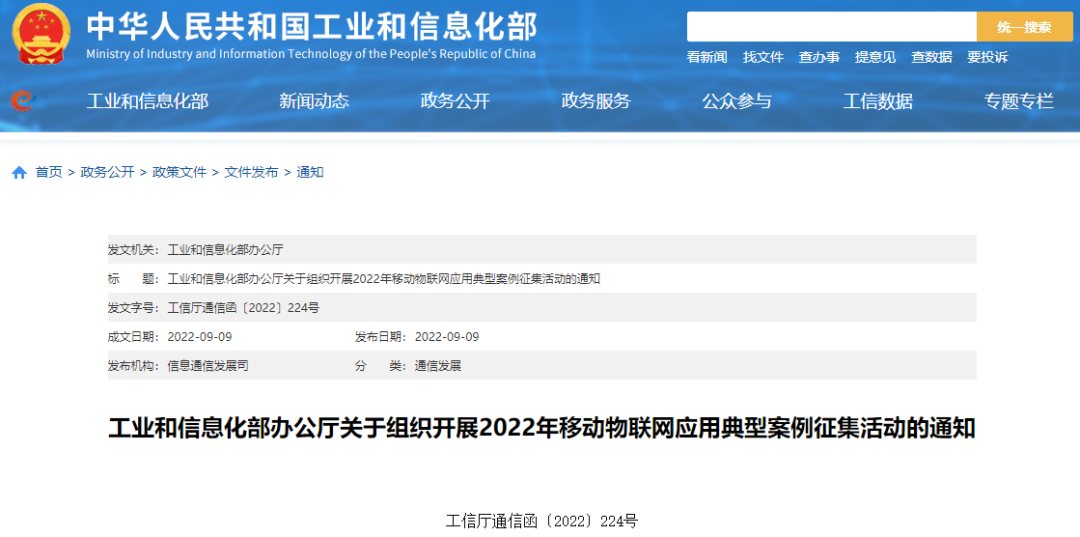Screen dimensions: 1080x537
Task: Select 政务公开 in the main navigation bar
Action: 455,101
